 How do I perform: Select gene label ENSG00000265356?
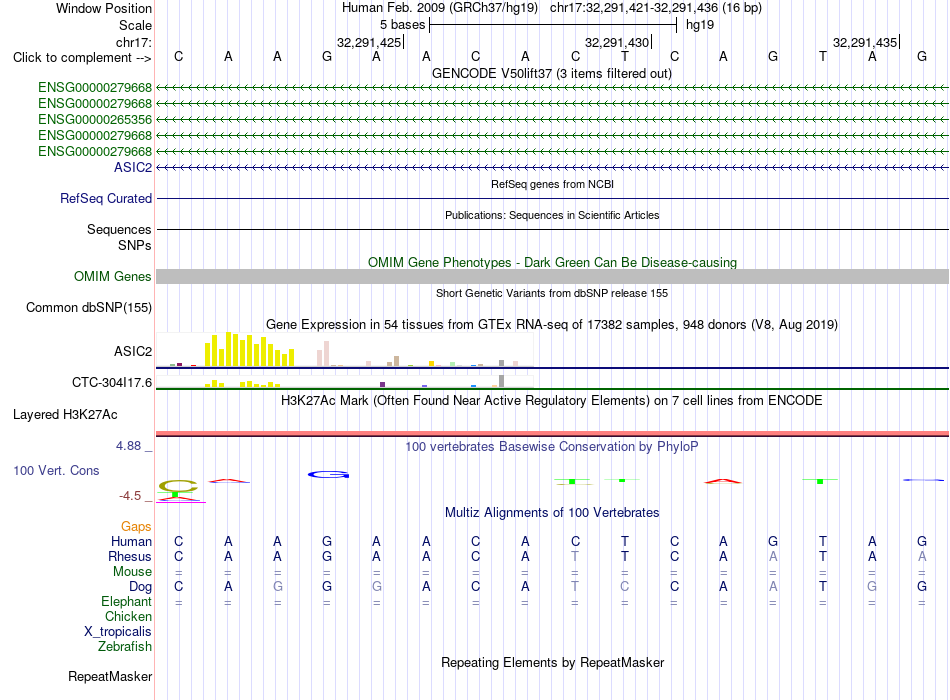pos(95,119)
